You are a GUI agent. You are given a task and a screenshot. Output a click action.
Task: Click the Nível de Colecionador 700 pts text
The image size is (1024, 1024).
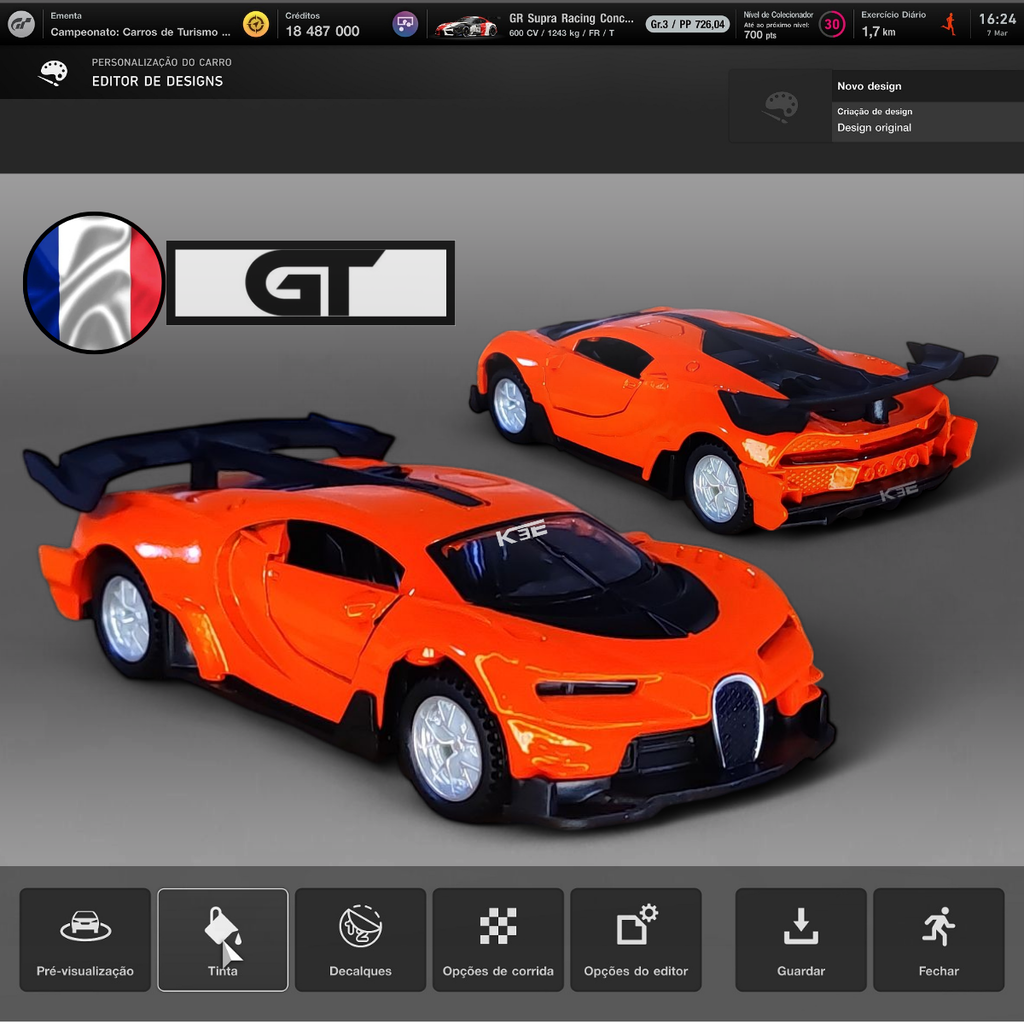[778, 25]
